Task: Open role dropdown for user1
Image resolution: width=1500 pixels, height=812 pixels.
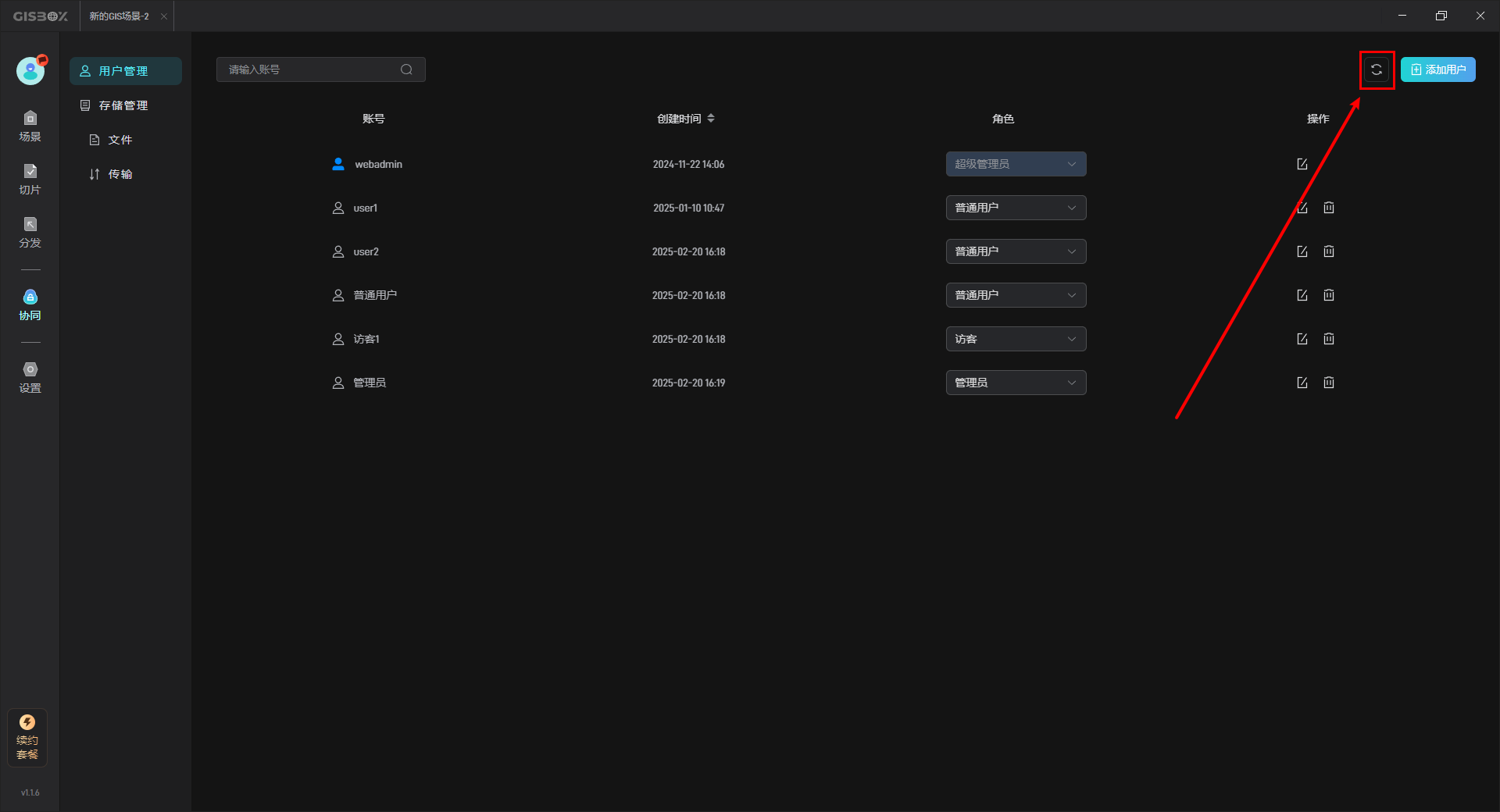Action: click(1016, 208)
